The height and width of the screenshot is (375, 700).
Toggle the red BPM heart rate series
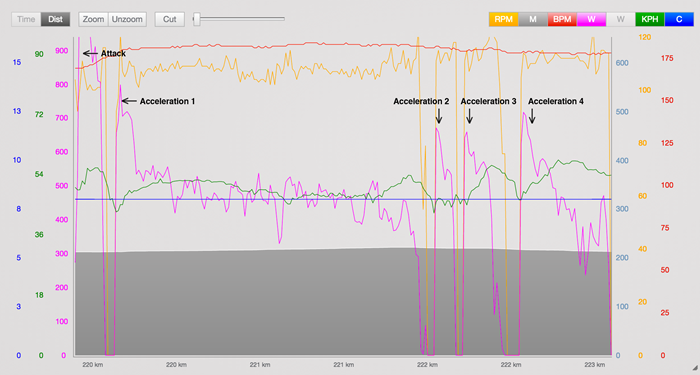tap(562, 19)
